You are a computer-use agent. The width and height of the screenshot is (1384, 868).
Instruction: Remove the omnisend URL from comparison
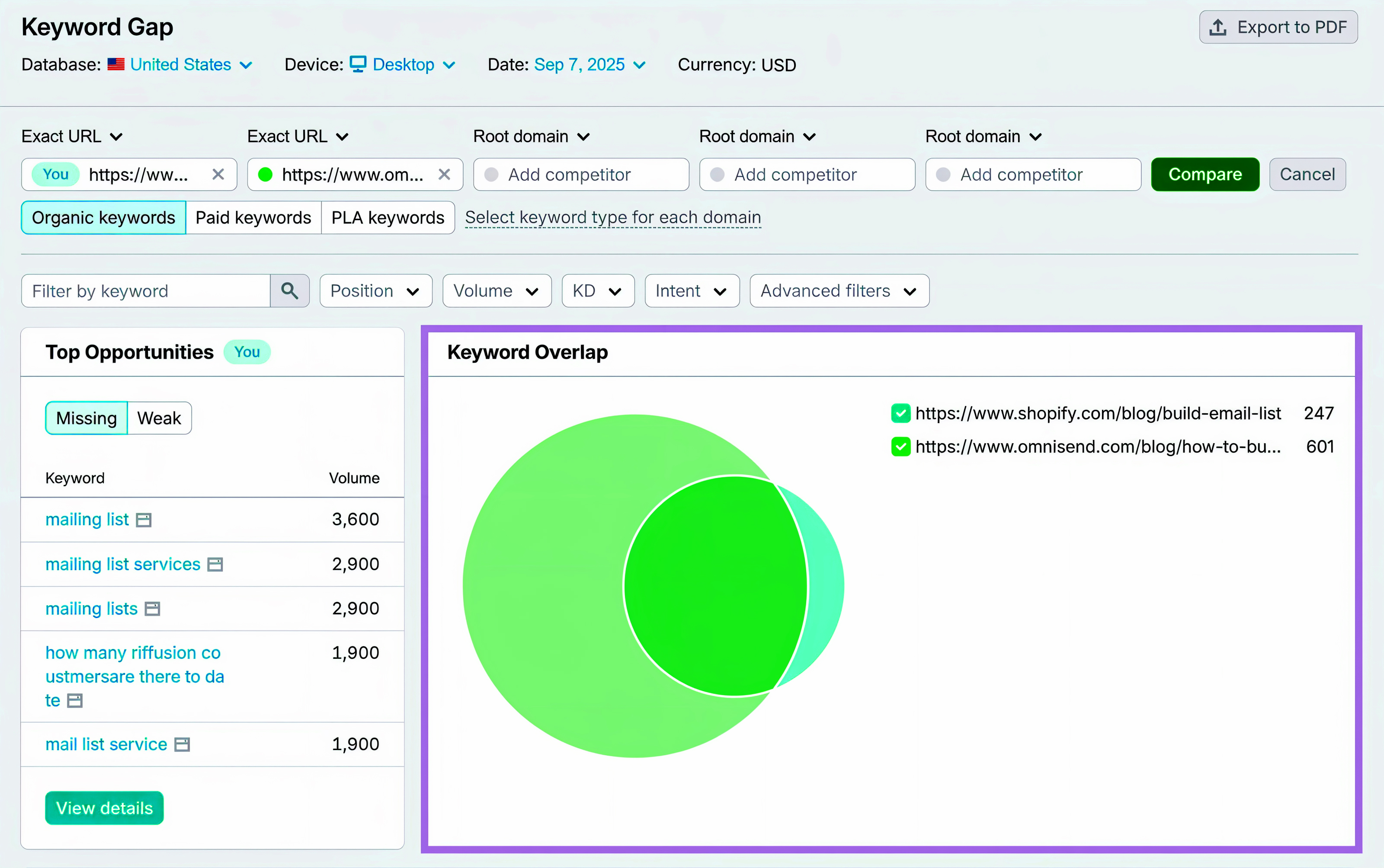click(x=445, y=175)
